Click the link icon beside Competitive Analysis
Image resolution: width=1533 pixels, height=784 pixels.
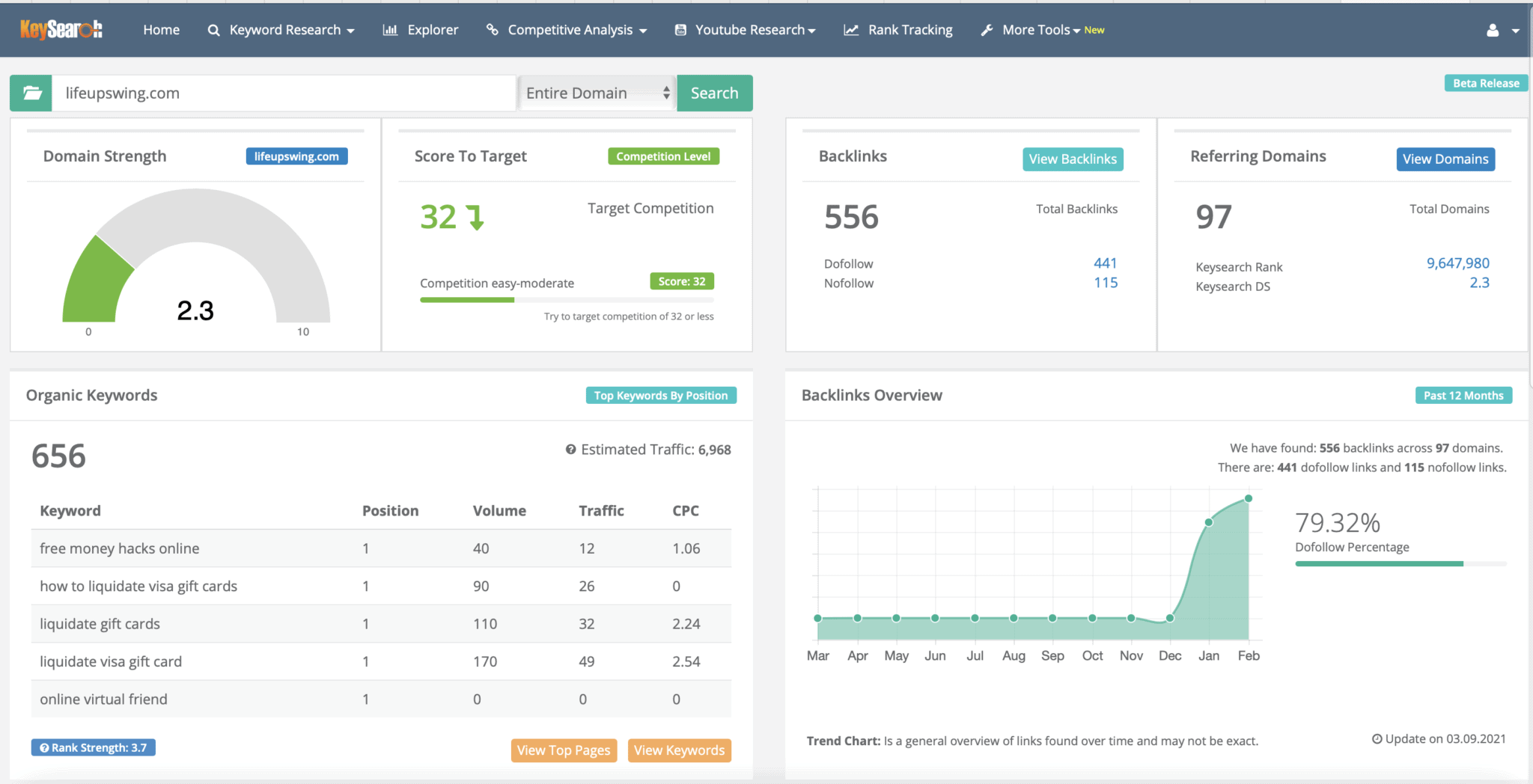(492, 29)
